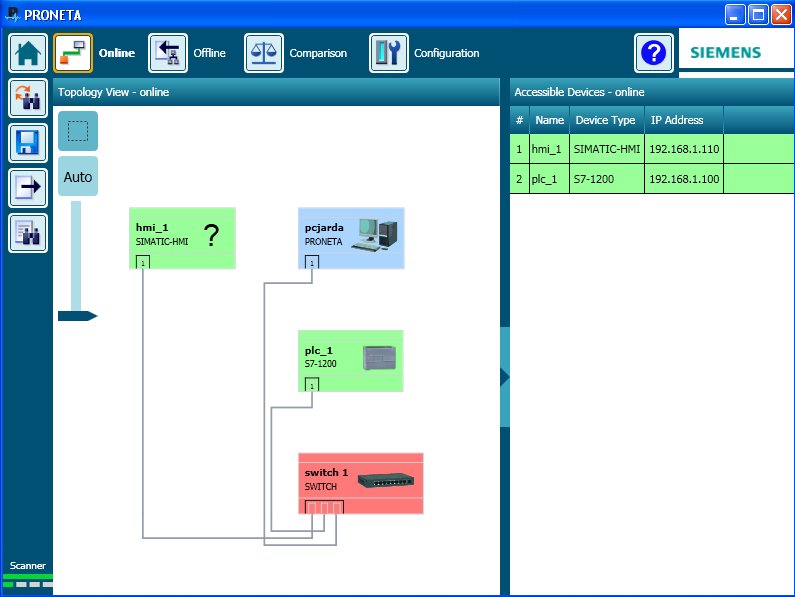Click the Auto layout button
Image resolution: width=795 pixels, height=597 pixels.
click(78, 177)
